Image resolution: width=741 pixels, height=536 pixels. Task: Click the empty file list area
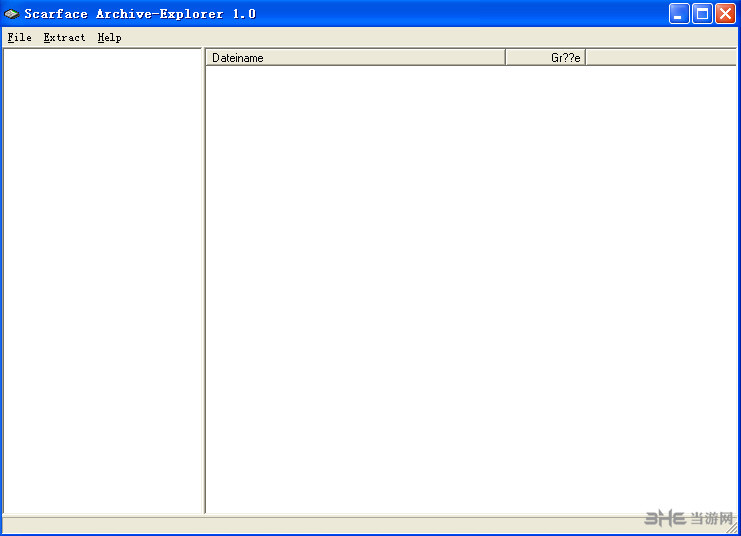[x=470, y=290]
